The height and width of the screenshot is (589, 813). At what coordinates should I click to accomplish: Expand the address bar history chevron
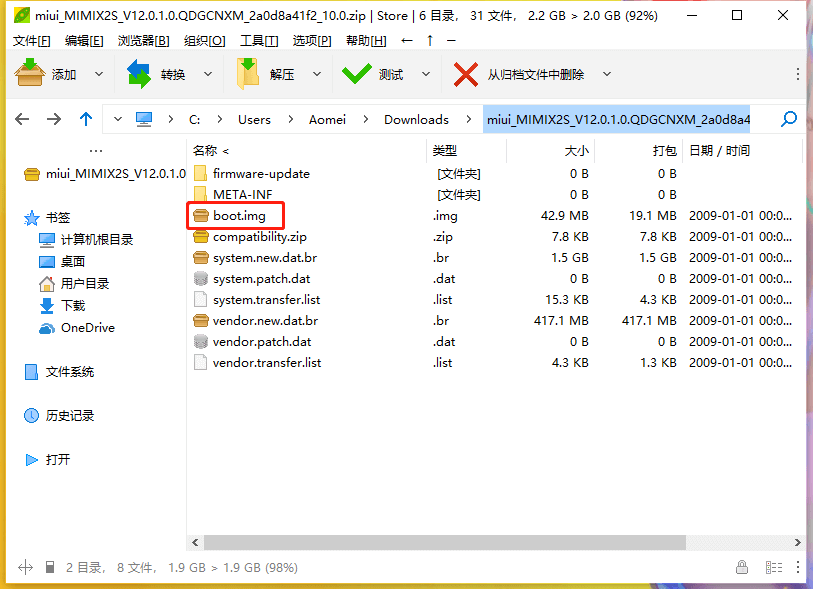[x=118, y=119]
